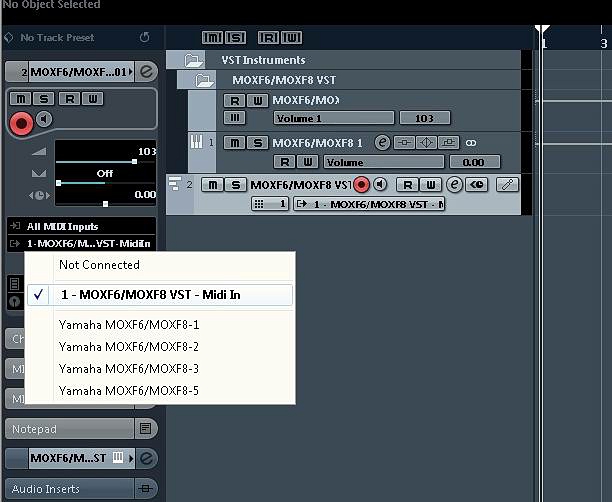Open the track preset icon beside No Track Preset
The width and height of the screenshot is (612, 502).
(9, 38)
